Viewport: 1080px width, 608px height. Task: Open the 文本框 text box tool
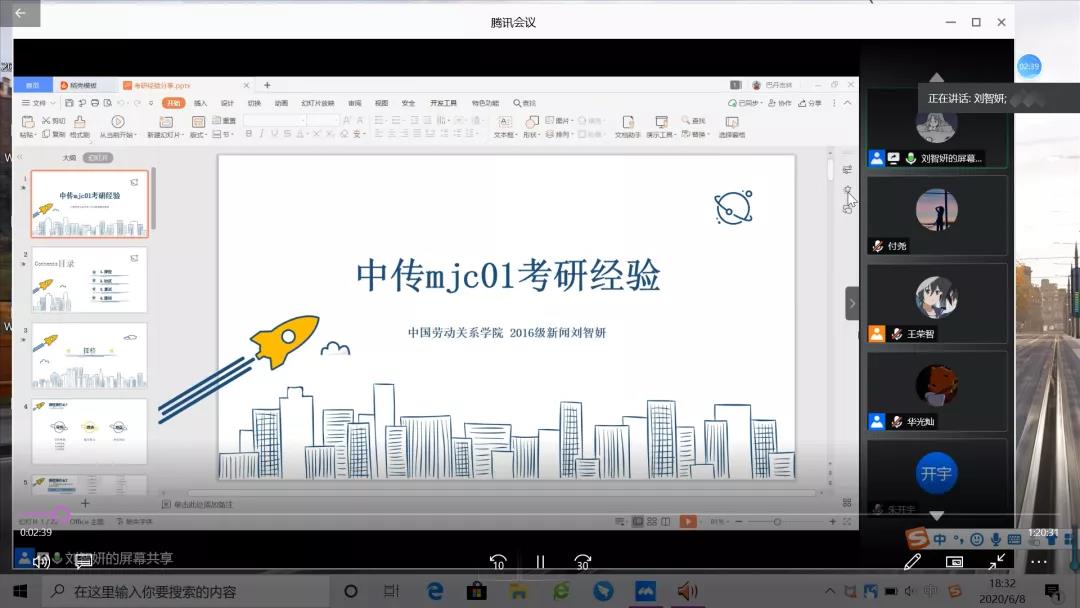tap(505, 127)
